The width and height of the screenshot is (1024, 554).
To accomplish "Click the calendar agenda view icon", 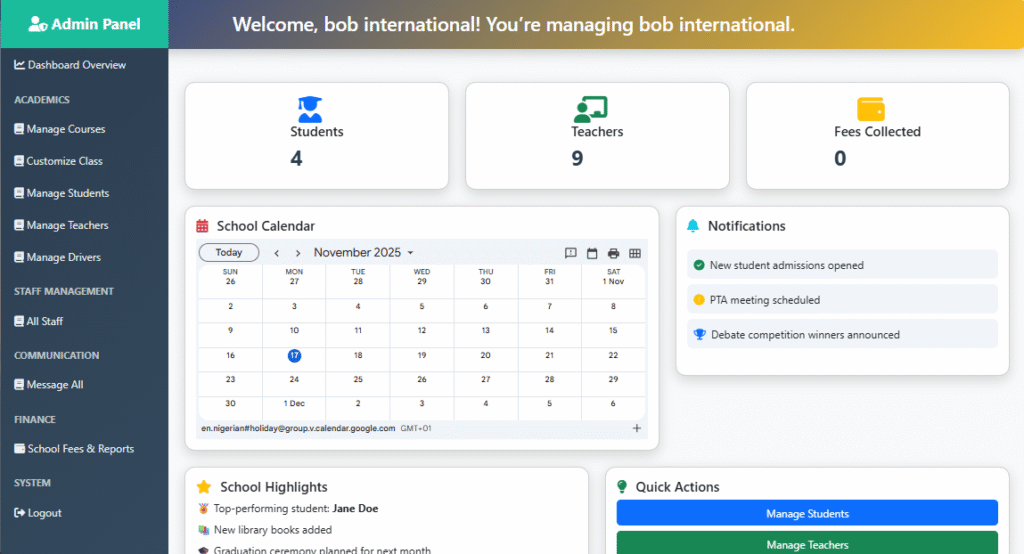I will [592, 253].
